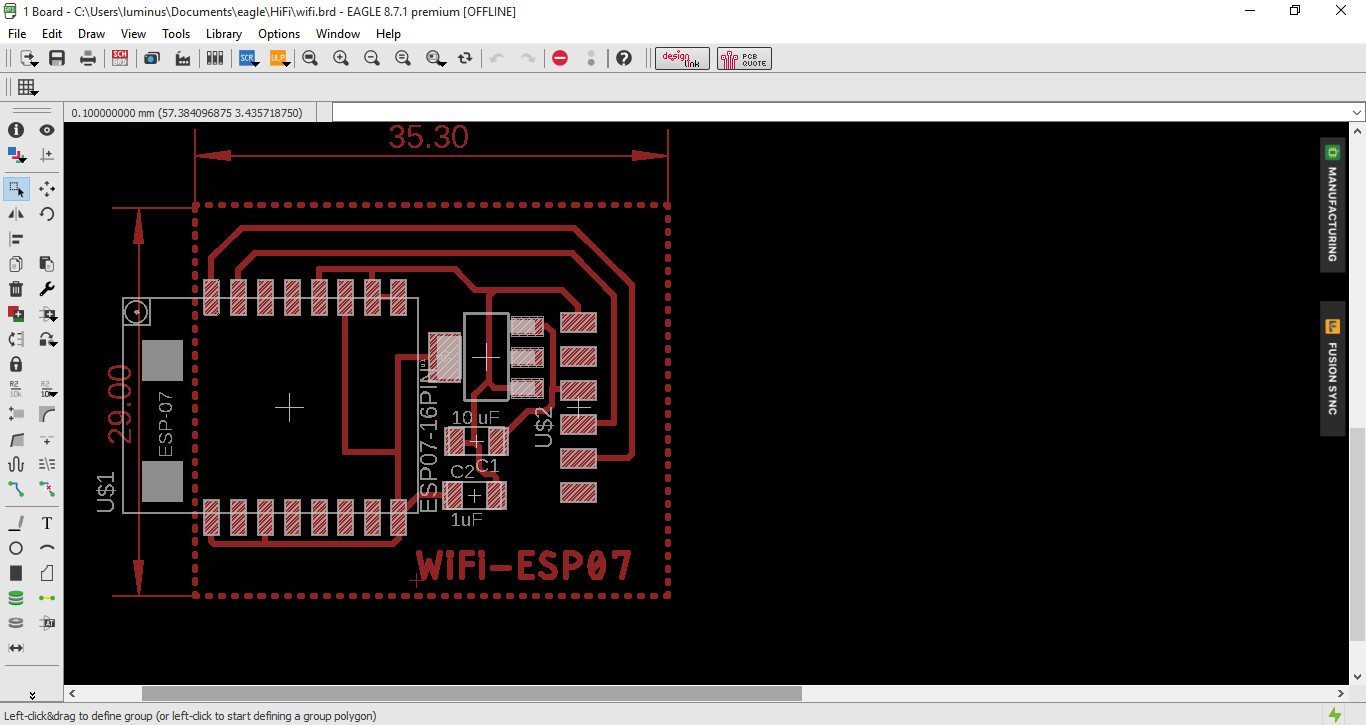This screenshot has height=725, width=1366.
Task: Click the 1uF capacitor value label
Action: coord(467,520)
